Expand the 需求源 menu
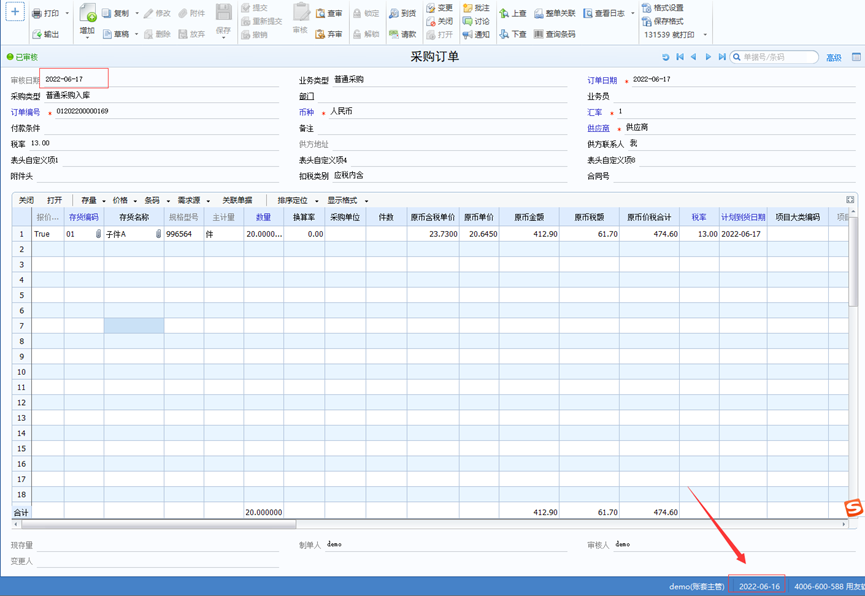Image resolution: width=865 pixels, height=596 pixels. point(208,201)
